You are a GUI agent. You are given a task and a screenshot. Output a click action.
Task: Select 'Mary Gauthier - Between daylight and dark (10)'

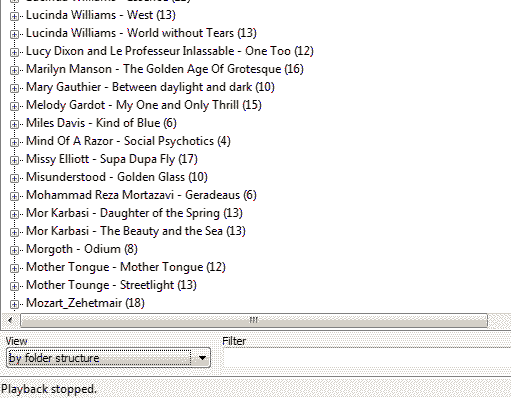coord(150,87)
